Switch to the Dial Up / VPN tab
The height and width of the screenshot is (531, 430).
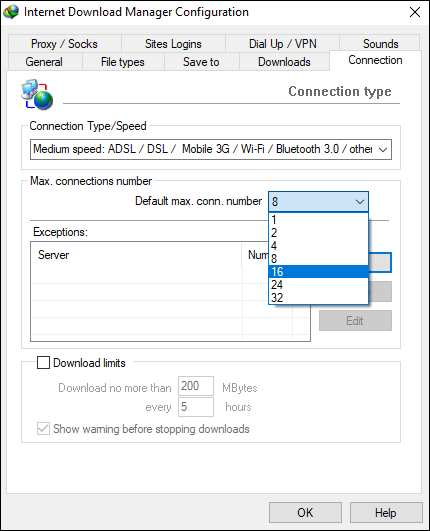point(283,44)
